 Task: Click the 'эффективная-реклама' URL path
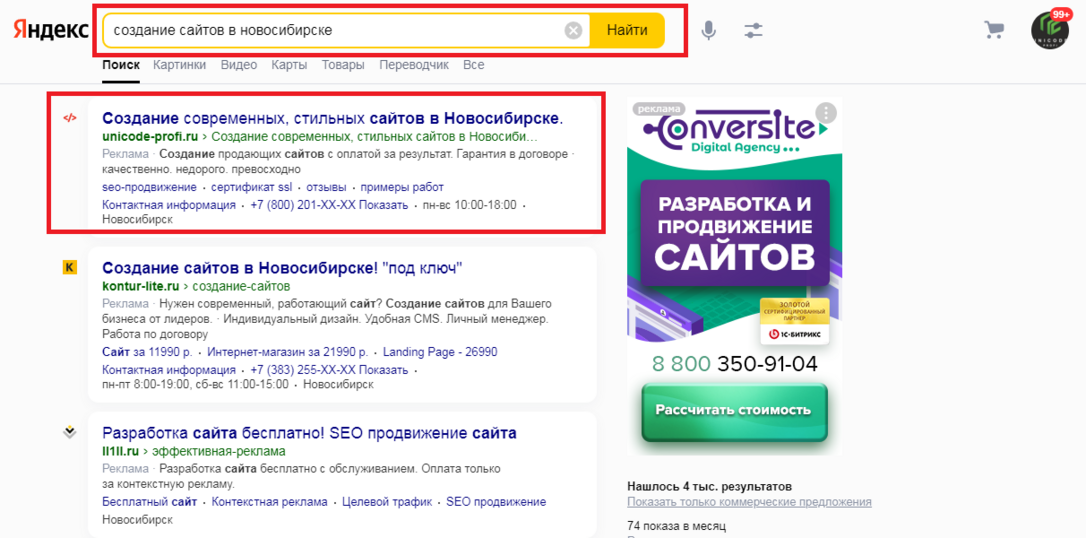pos(219,452)
